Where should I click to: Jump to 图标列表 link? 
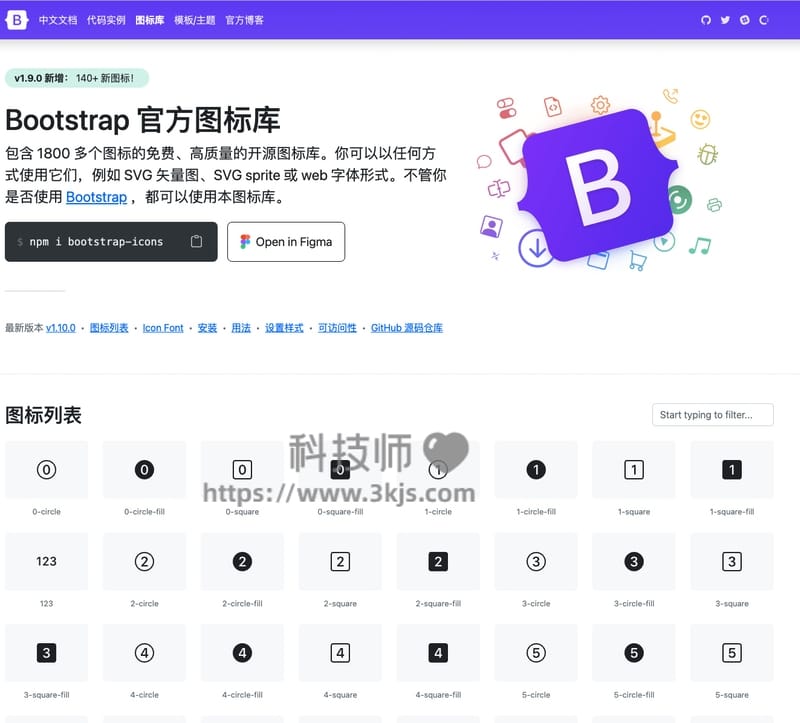[x=109, y=328]
